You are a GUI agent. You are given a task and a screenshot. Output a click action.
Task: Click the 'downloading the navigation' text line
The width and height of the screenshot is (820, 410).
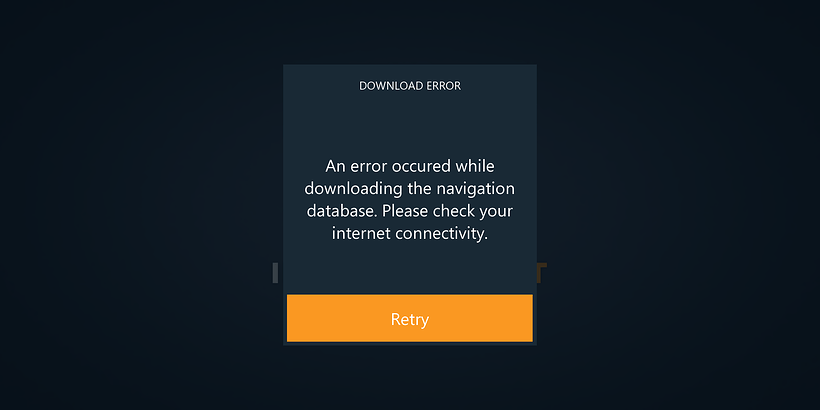[x=409, y=189]
